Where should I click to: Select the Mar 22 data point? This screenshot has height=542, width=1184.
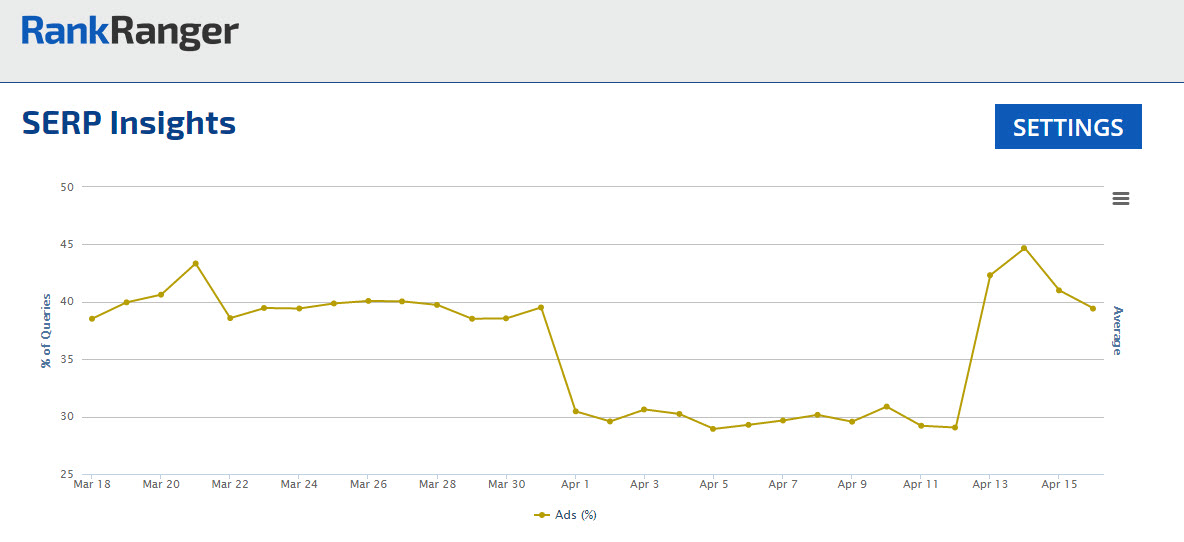[230, 318]
